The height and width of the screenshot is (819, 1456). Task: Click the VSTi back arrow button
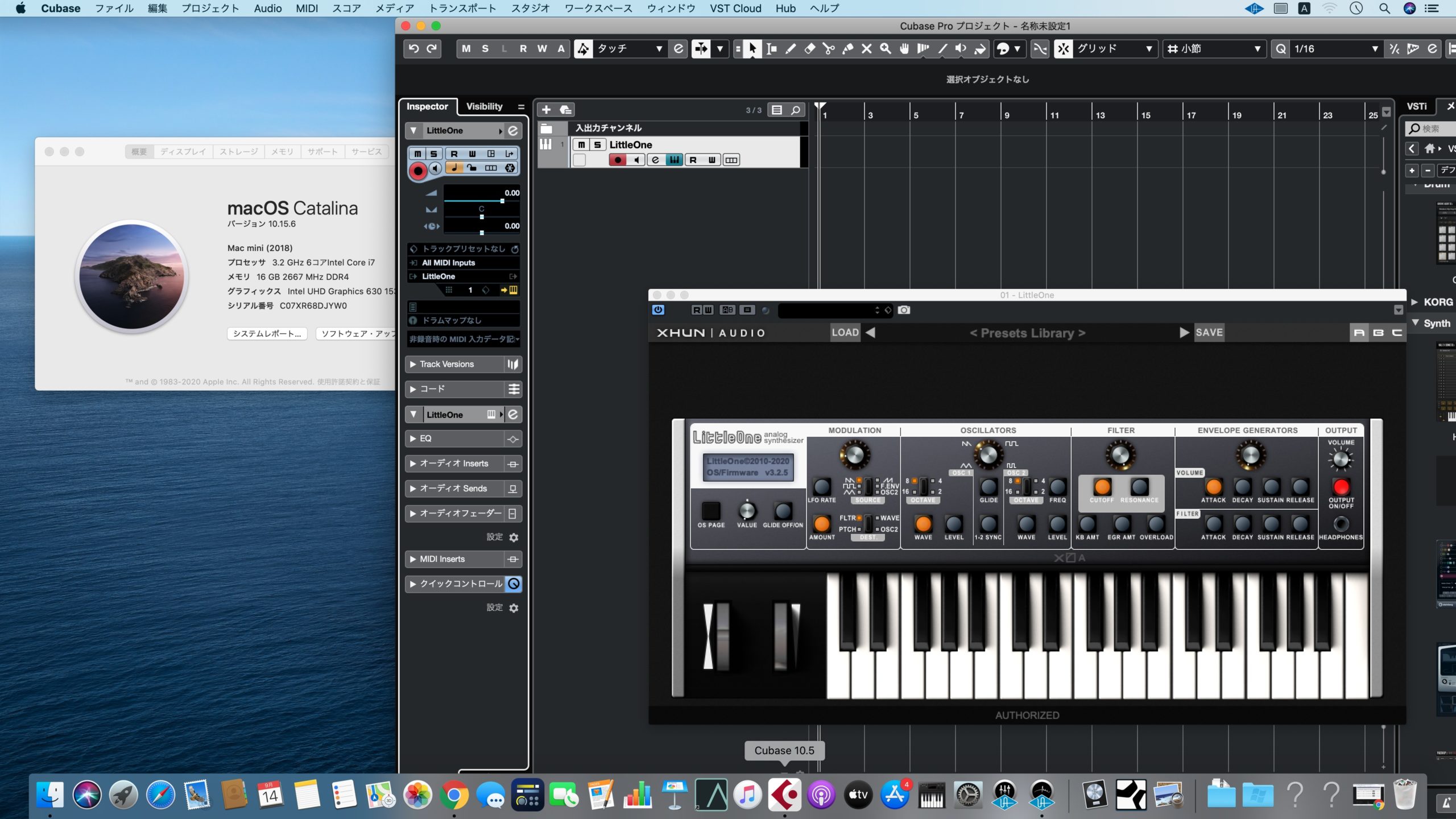pos(1412,149)
